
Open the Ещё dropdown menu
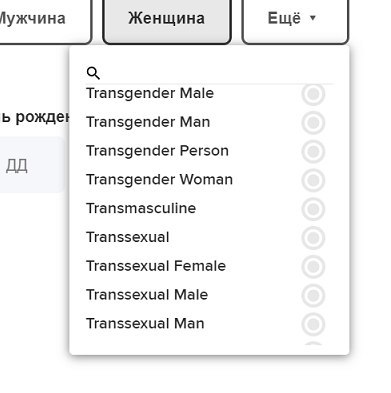point(295,19)
